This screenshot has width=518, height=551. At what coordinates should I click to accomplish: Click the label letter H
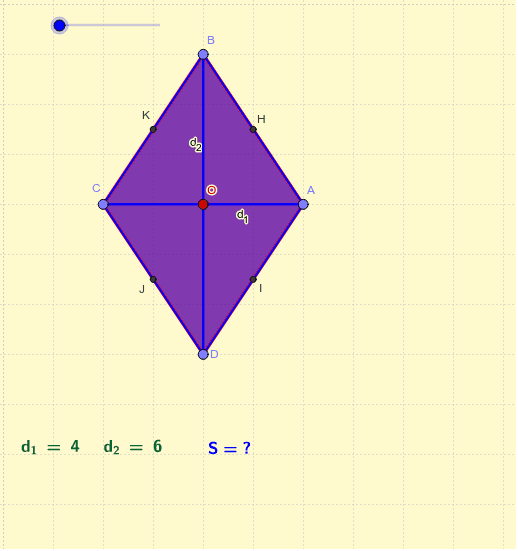[x=262, y=120]
